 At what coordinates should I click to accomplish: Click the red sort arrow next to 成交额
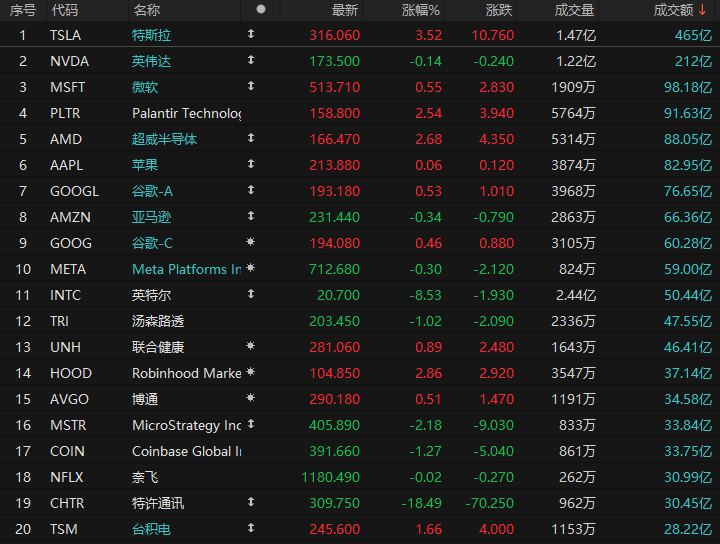[702, 10]
